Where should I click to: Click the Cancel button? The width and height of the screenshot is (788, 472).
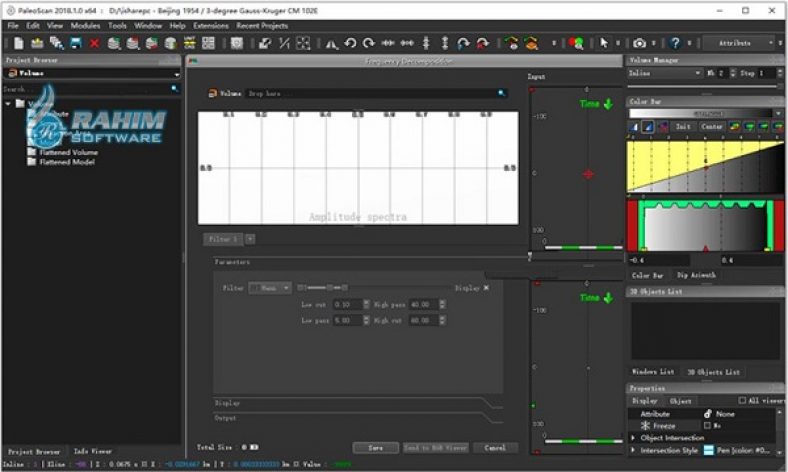click(495, 447)
